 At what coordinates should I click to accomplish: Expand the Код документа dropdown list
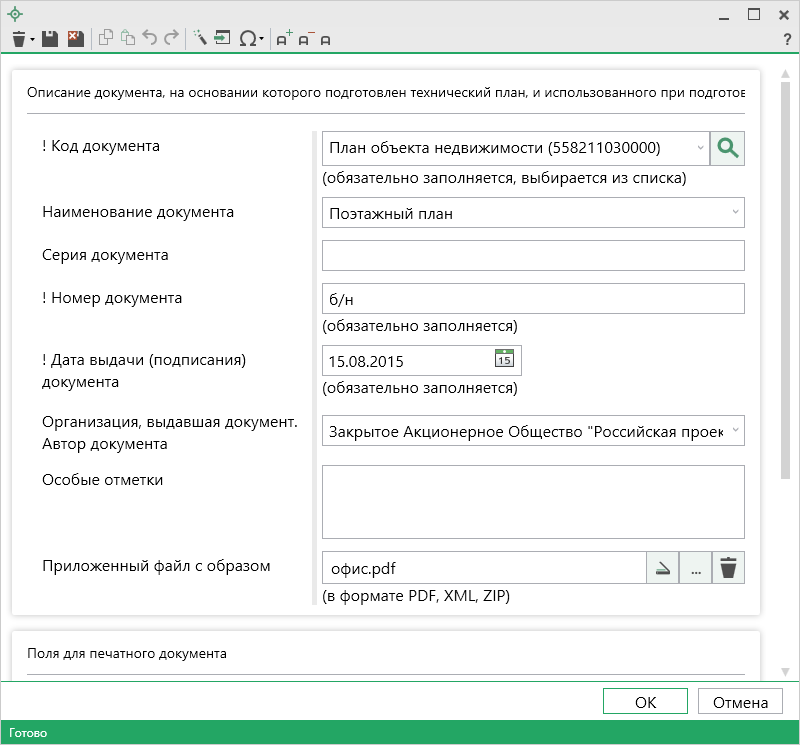click(x=700, y=149)
